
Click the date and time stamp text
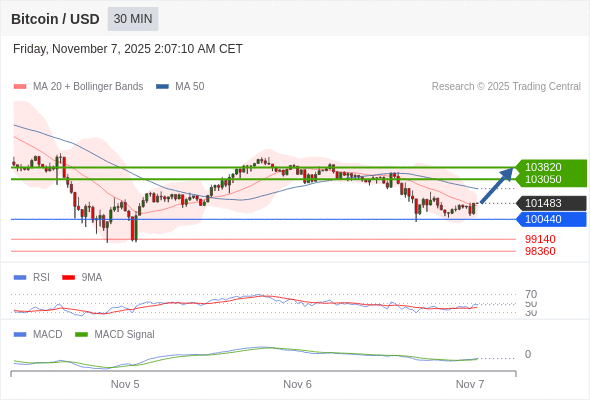(x=128, y=49)
